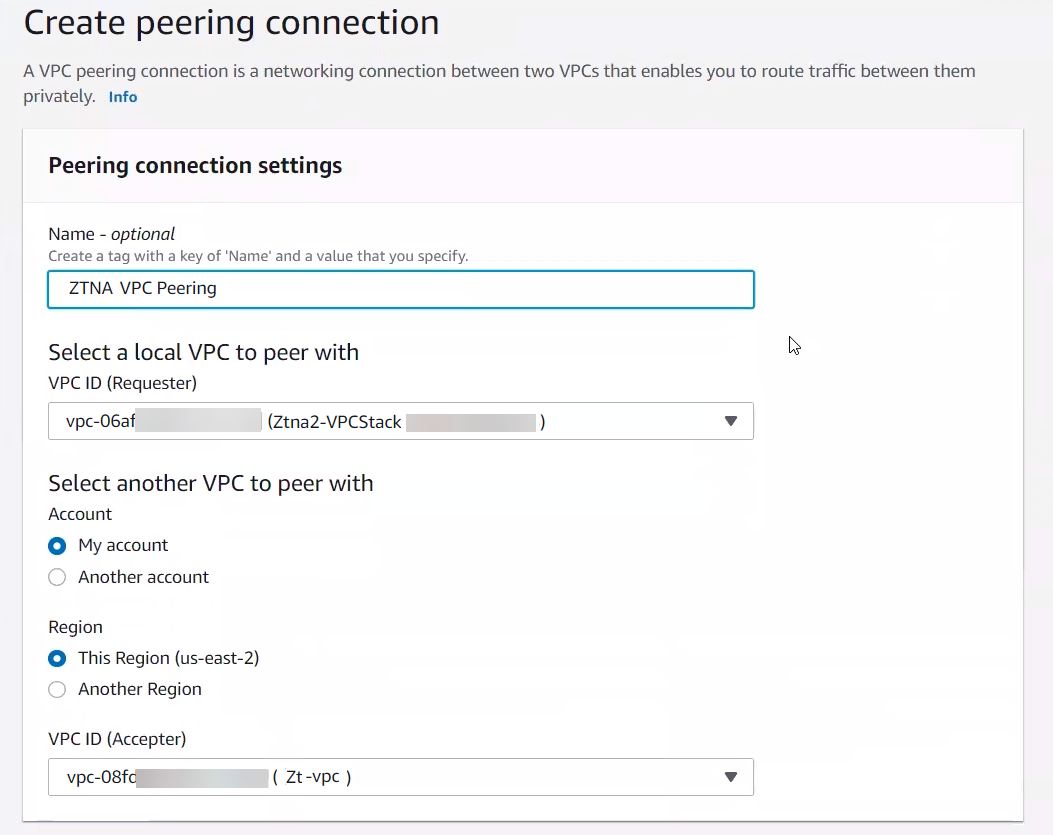Click the Peering connection settings header
The width and height of the screenshot is (1053, 835).
(x=195, y=165)
